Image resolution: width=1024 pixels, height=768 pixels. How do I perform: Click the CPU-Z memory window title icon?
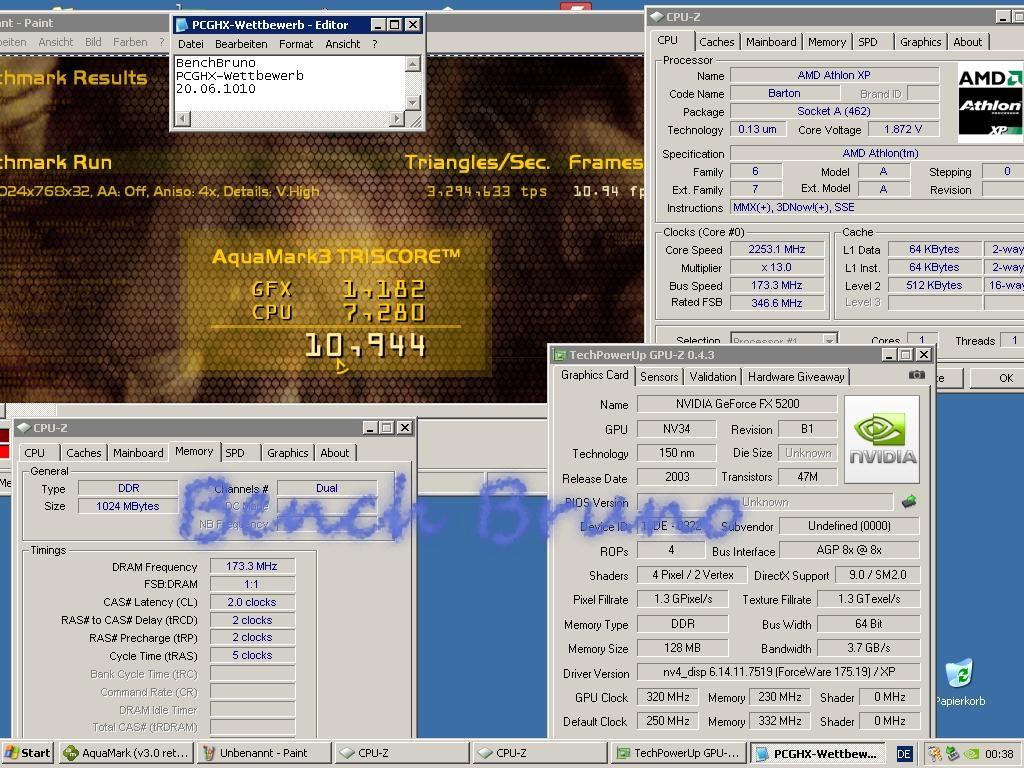click(24, 428)
